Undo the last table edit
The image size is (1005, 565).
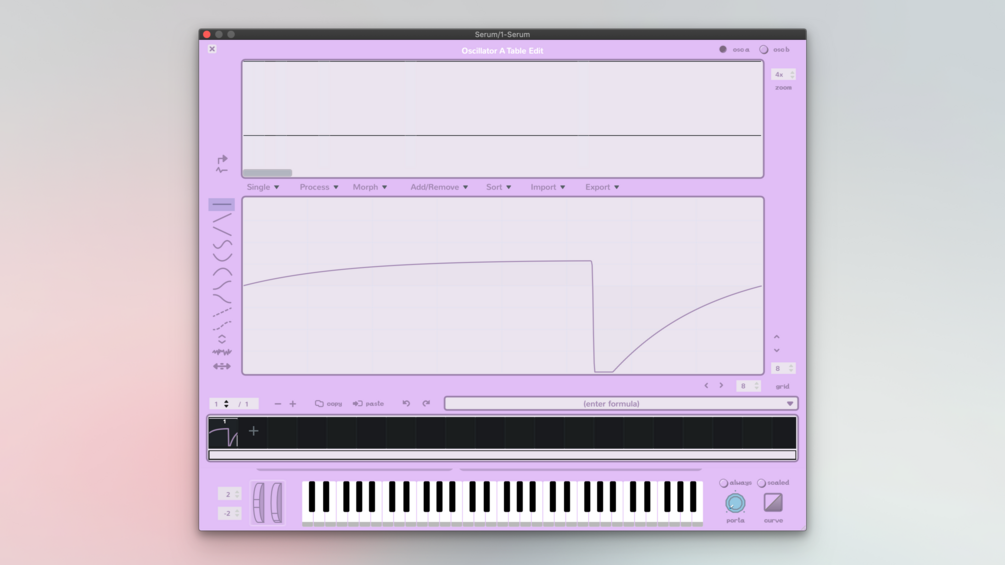[x=406, y=404]
